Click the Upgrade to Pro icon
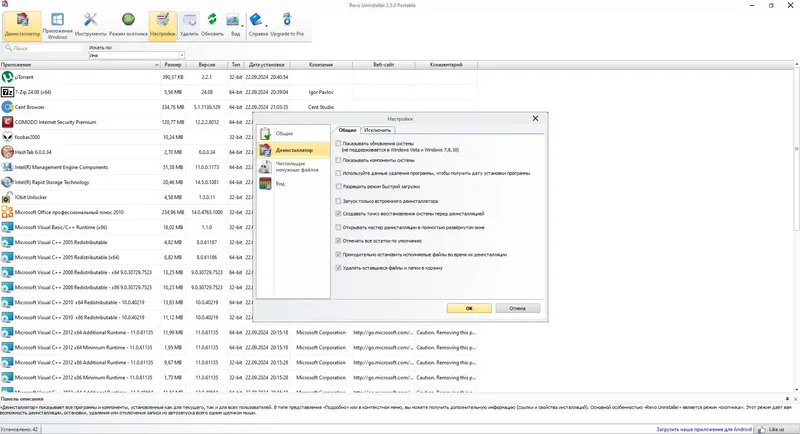This screenshot has width=800, height=434. point(287,20)
